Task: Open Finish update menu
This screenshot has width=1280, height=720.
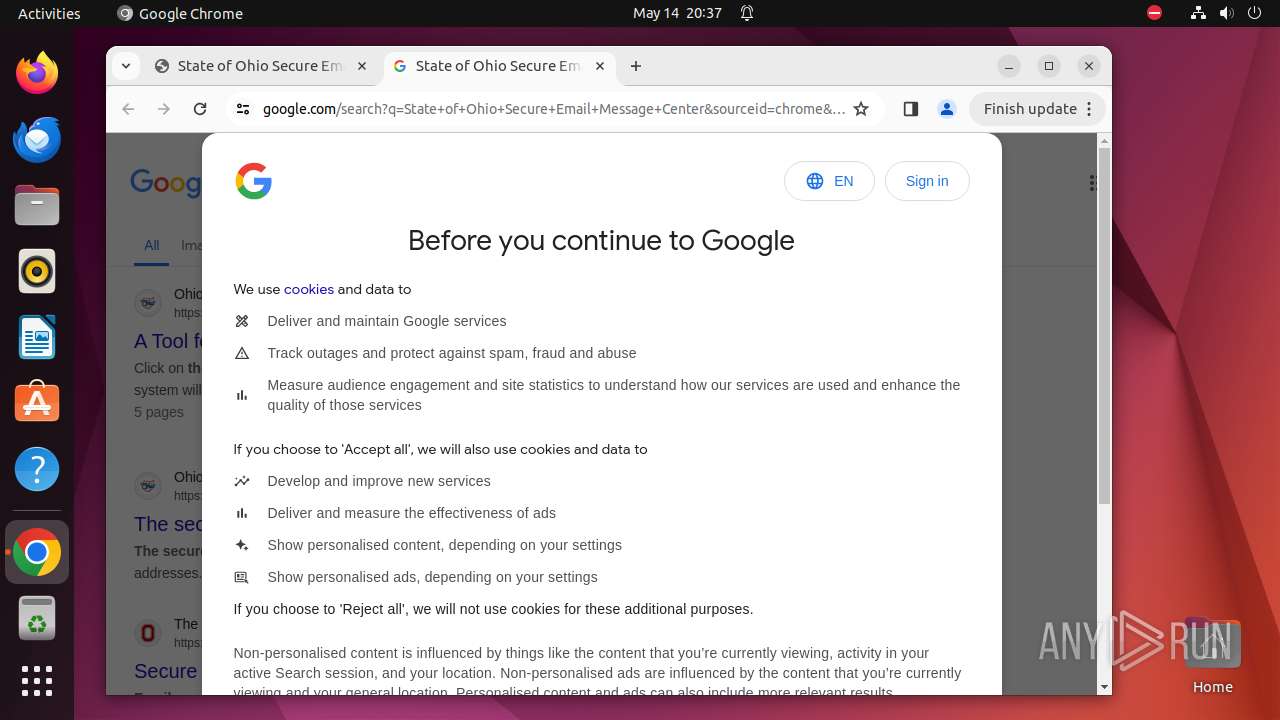Action: pyautogui.click(x=1037, y=109)
